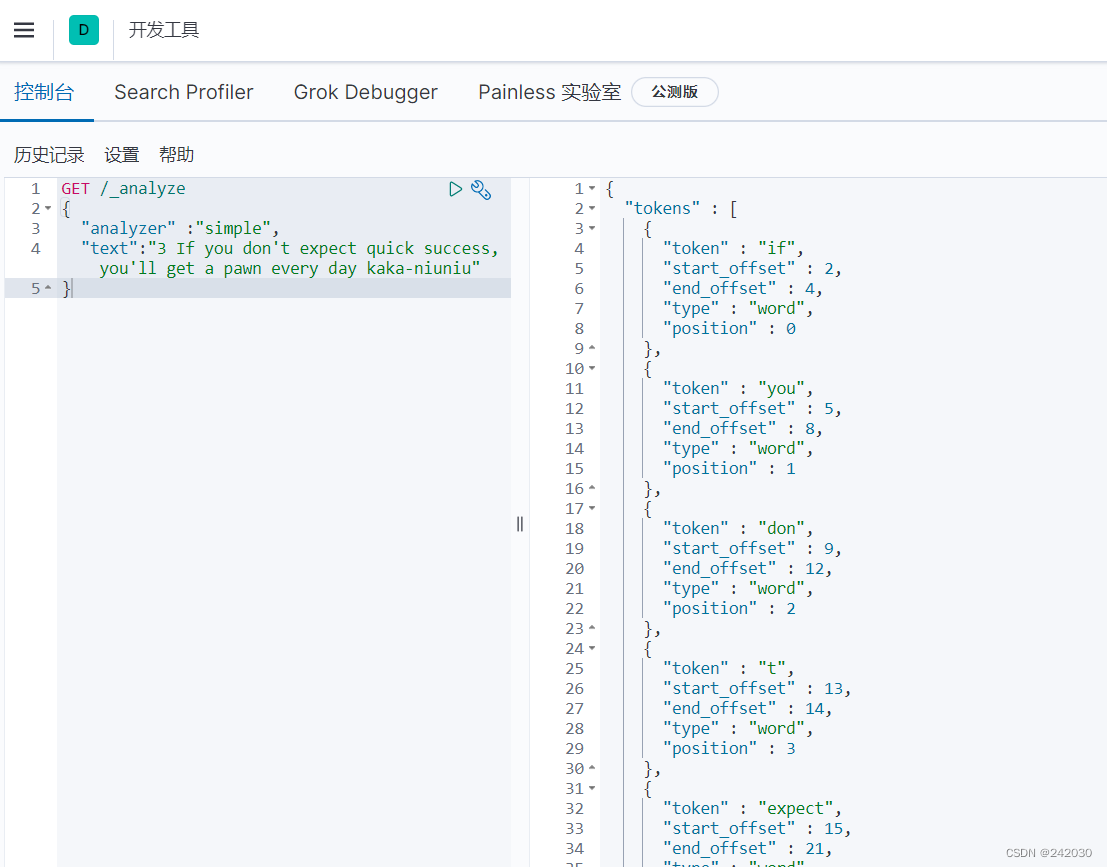
Task: Open the Painless 实验室 tab
Action: click(x=550, y=92)
